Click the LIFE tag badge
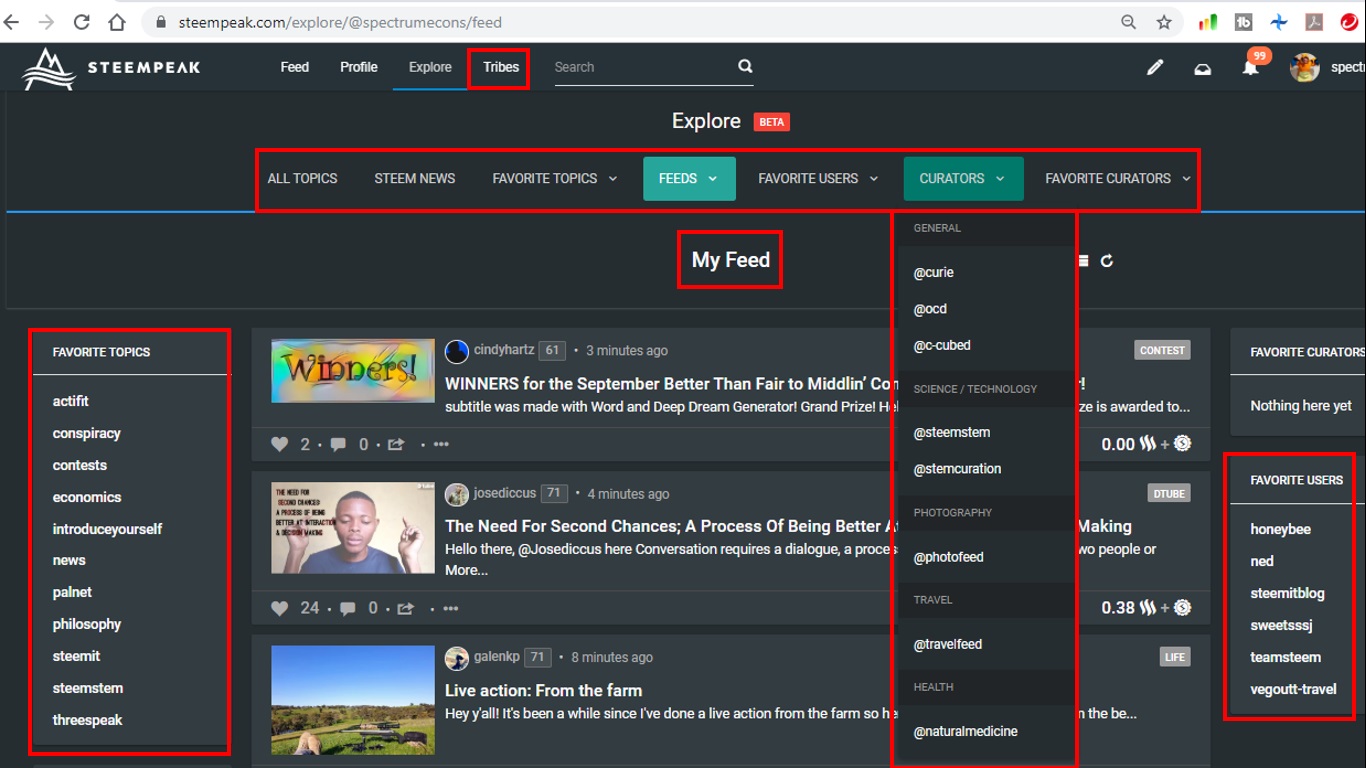The width and height of the screenshot is (1366, 768). pos(1175,657)
